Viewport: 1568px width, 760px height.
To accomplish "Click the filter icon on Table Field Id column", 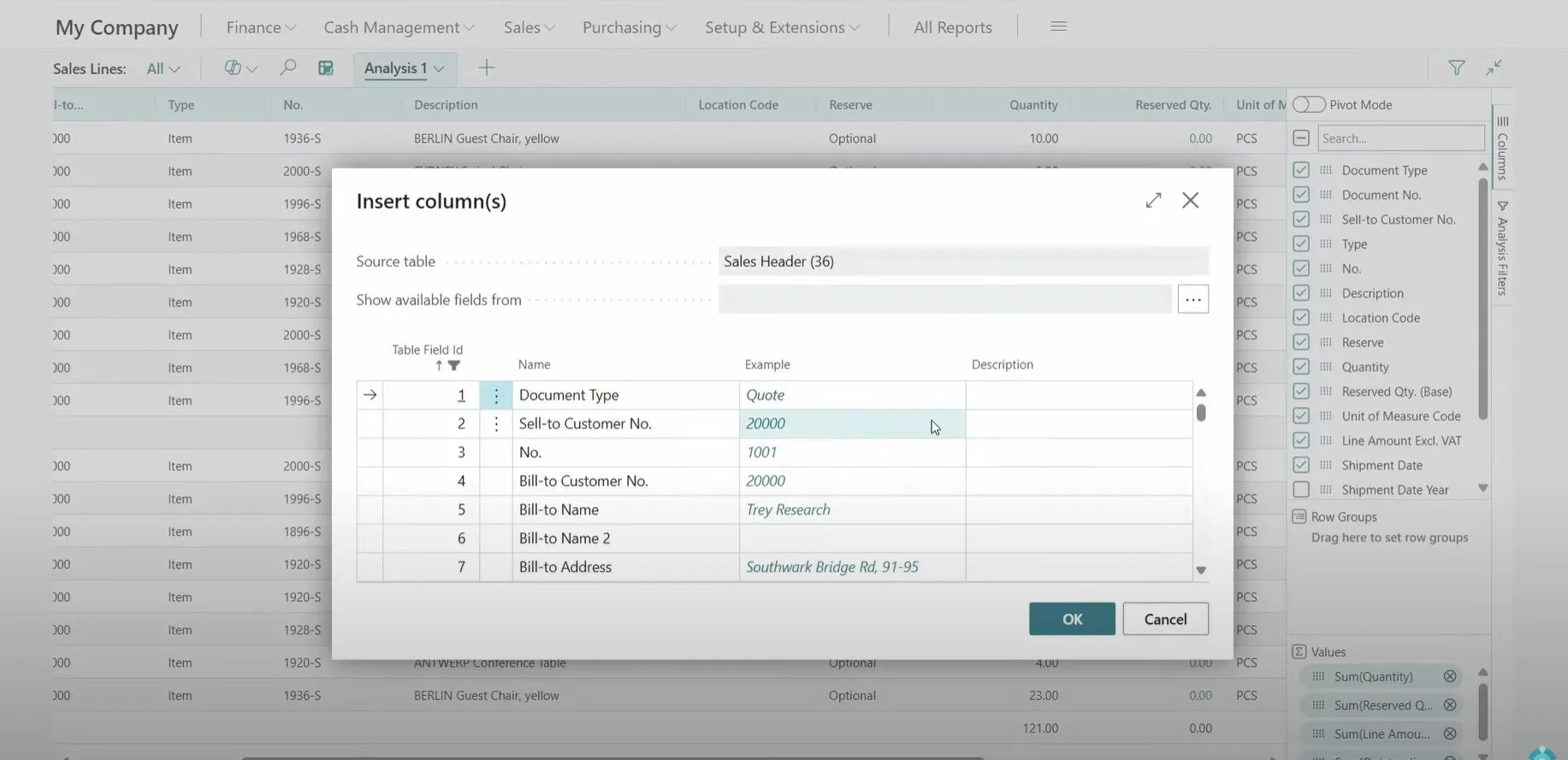I will click(x=454, y=365).
